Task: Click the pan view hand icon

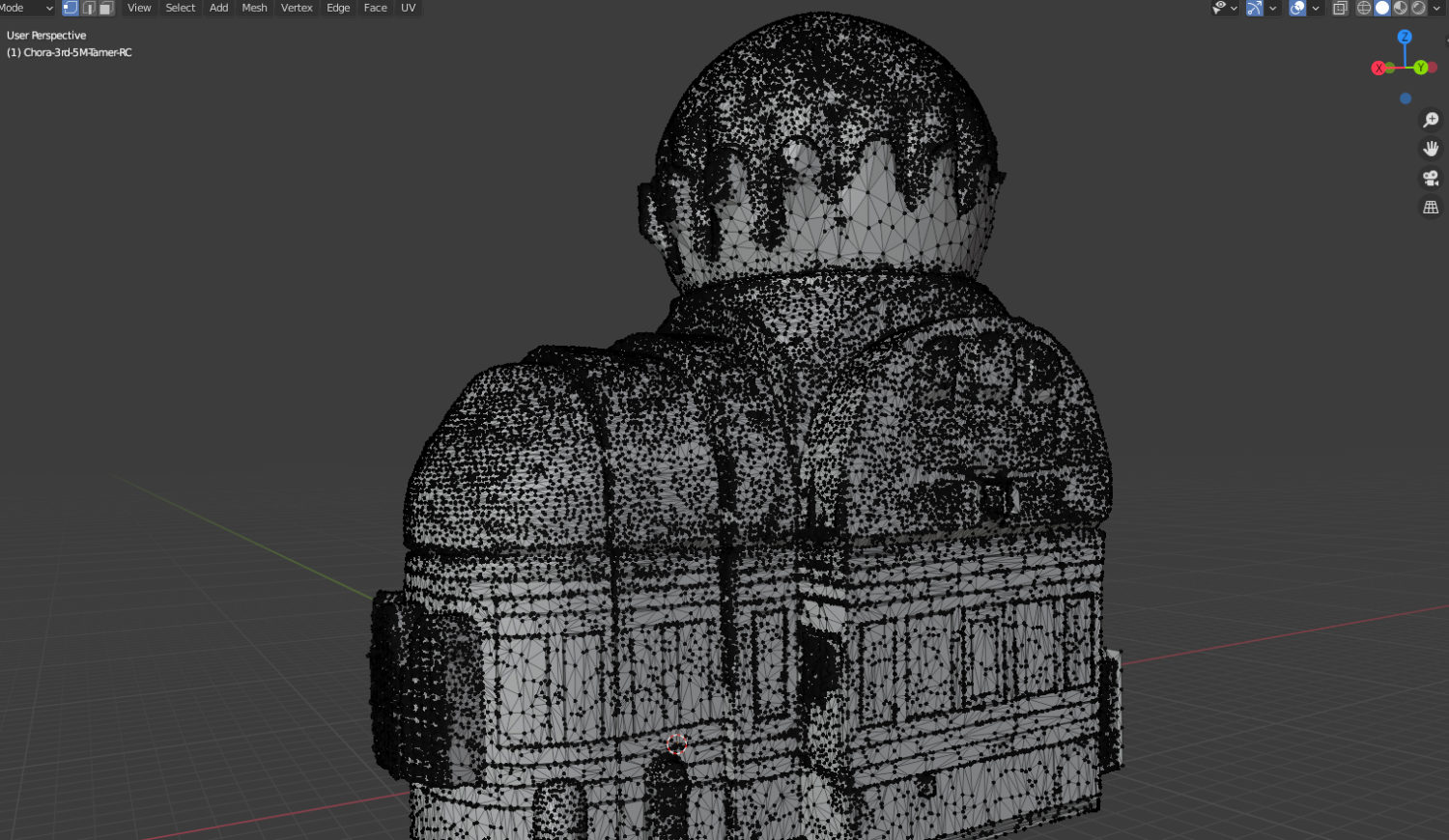Action: click(1431, 149)
